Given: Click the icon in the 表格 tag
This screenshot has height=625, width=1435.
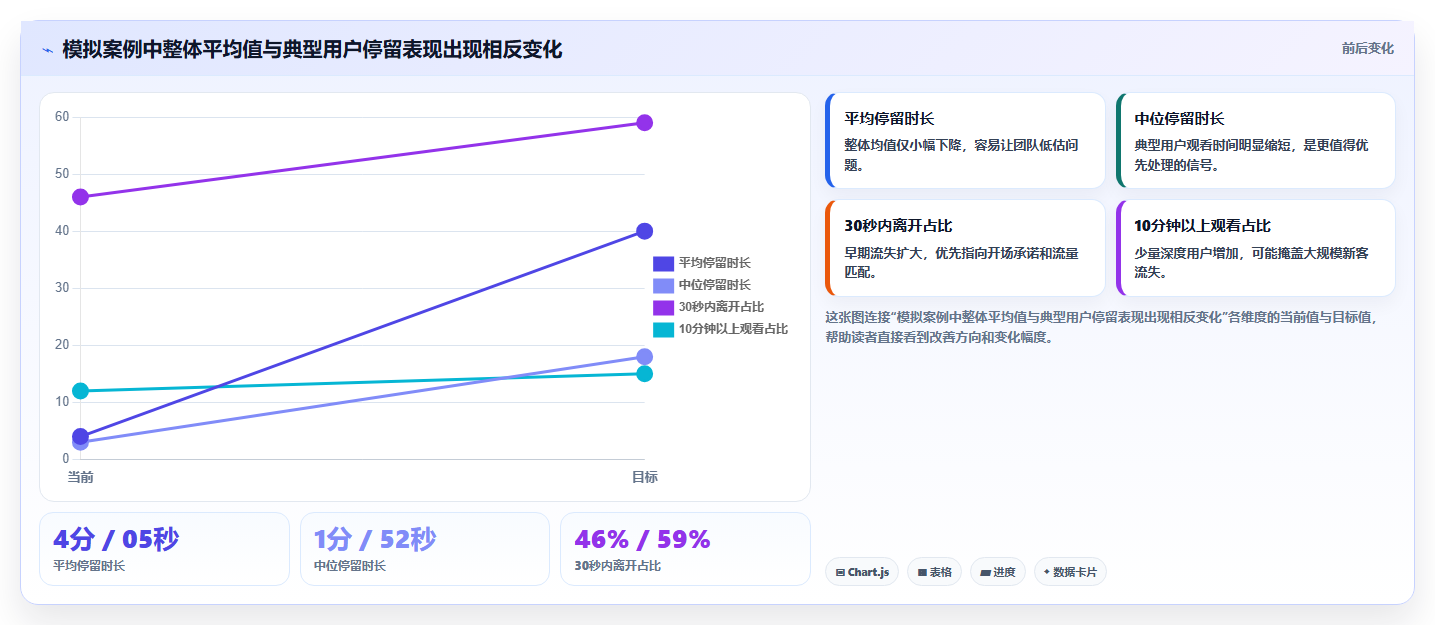Looking at the screenshot, I should coord(922,573).
